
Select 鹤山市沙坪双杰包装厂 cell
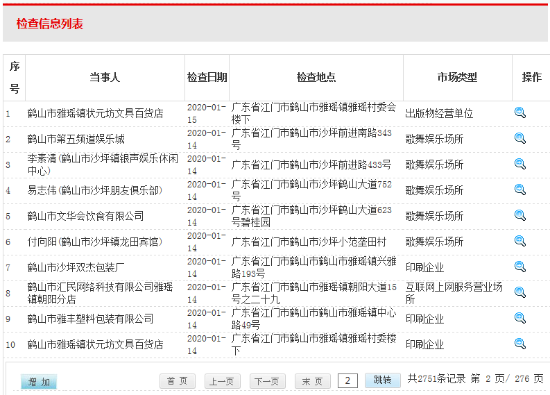coord(76,268)
